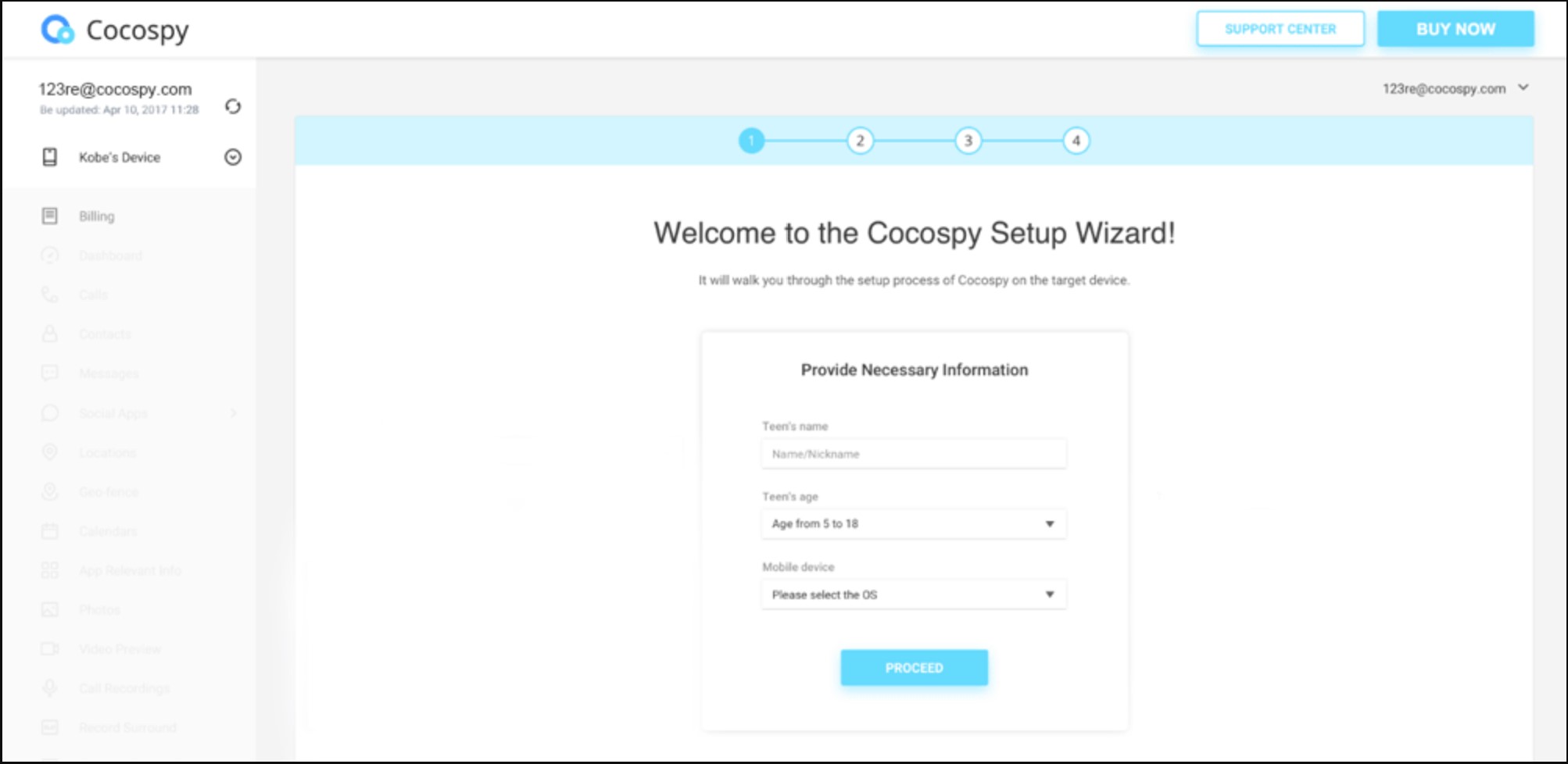Click the BUY NOW button
The height and width of the screenshot is (764, 1568).
[x=1455, y=29]
